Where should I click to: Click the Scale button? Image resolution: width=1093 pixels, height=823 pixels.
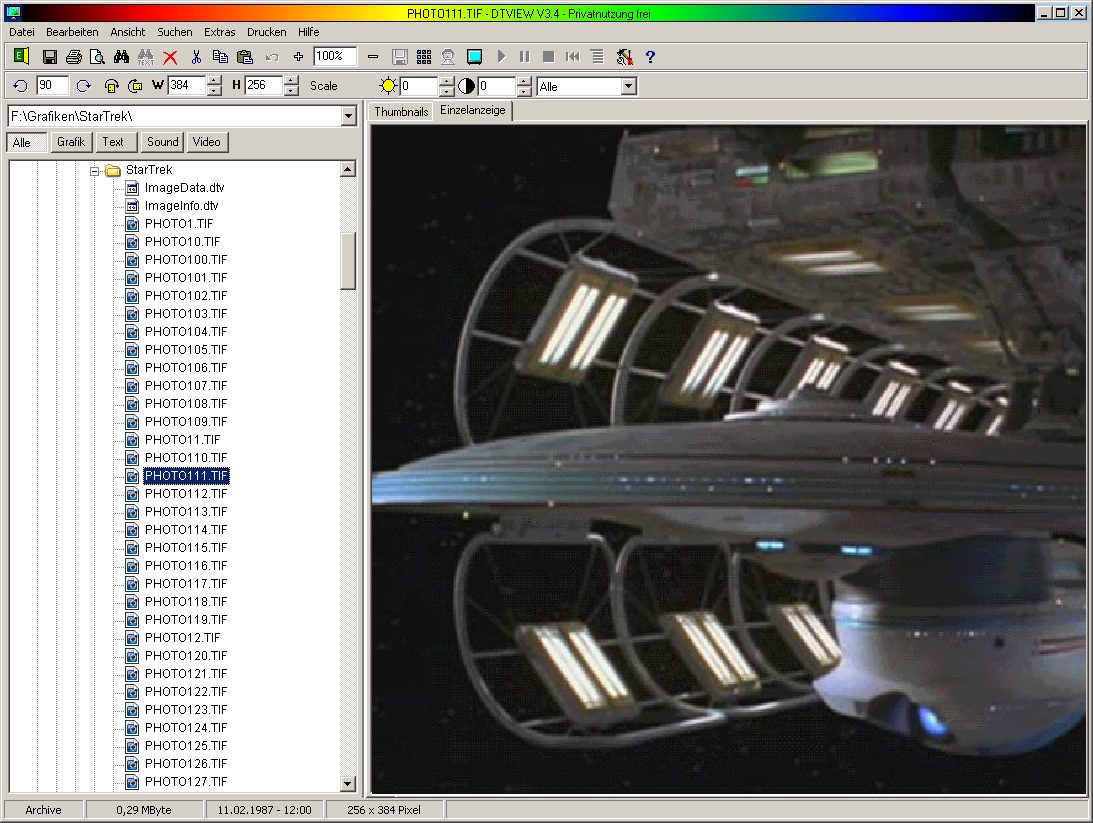323,86
